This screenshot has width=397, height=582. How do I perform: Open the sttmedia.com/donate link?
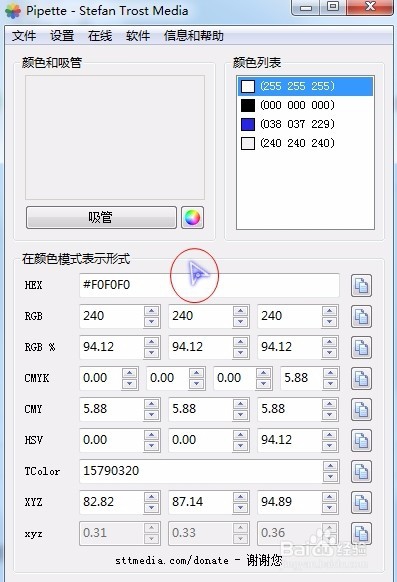pos(172,560)
